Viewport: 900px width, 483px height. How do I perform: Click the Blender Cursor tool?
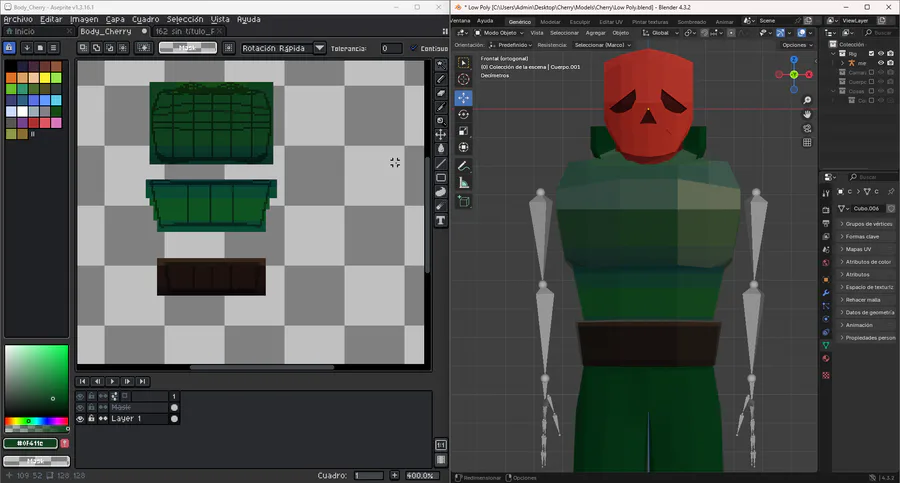(x=464, y=80)
